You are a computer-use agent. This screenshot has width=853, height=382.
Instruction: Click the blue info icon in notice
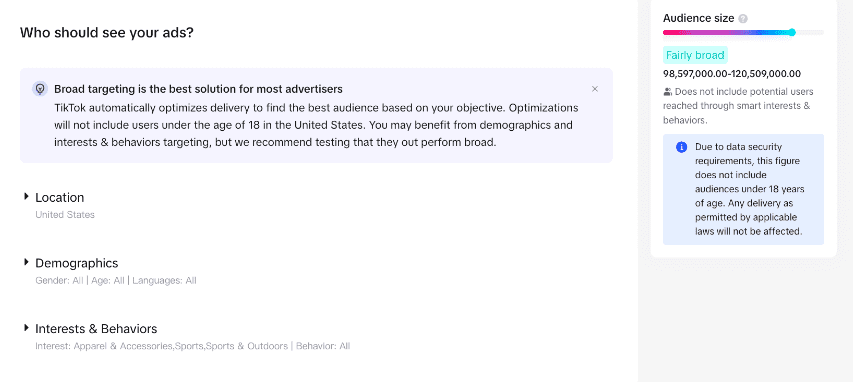(681, 147)
